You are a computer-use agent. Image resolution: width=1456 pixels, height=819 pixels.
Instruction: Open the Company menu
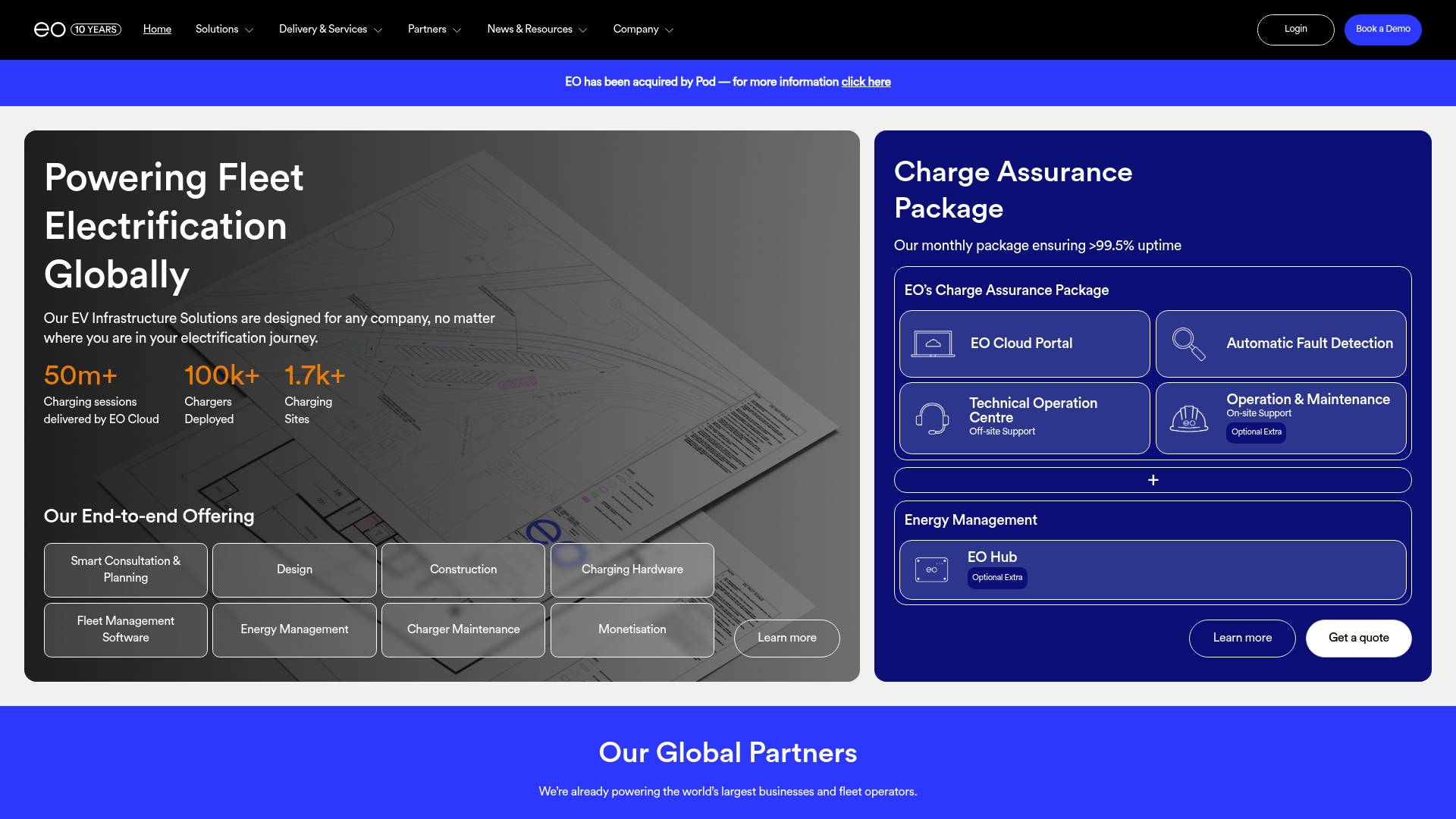click(636, 29)
